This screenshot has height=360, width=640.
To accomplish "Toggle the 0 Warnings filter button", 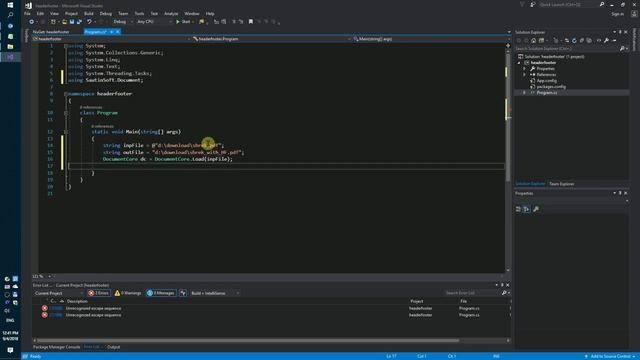I will [128, 293].
